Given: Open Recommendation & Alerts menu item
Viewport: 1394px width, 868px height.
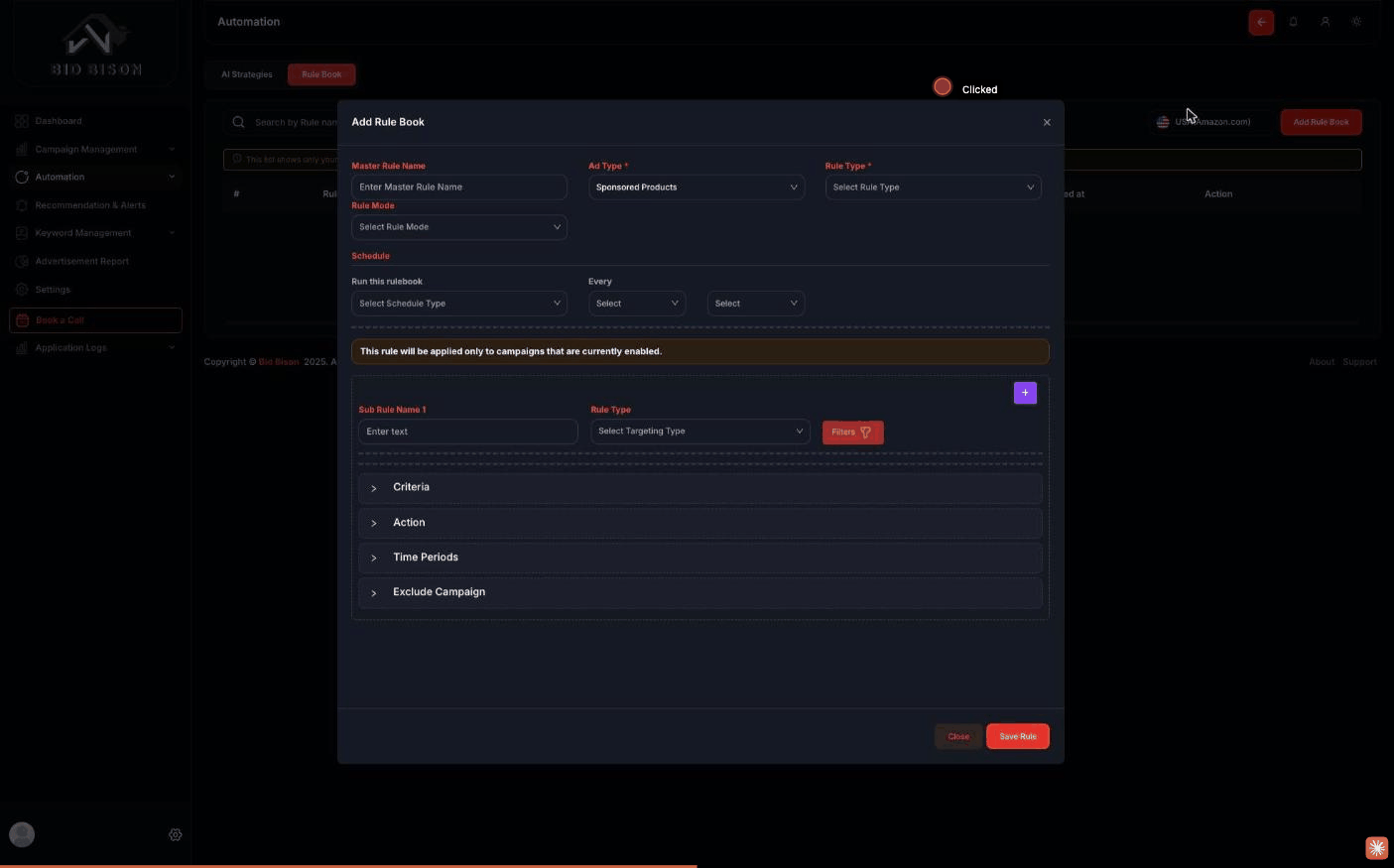Looking at the screenshot, I should coord(90,205).
